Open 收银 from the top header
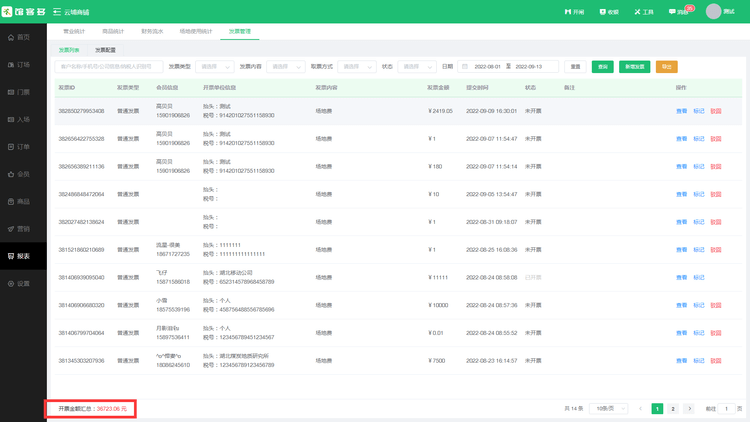This screenshot has width=750, height=422. [609, 12]
